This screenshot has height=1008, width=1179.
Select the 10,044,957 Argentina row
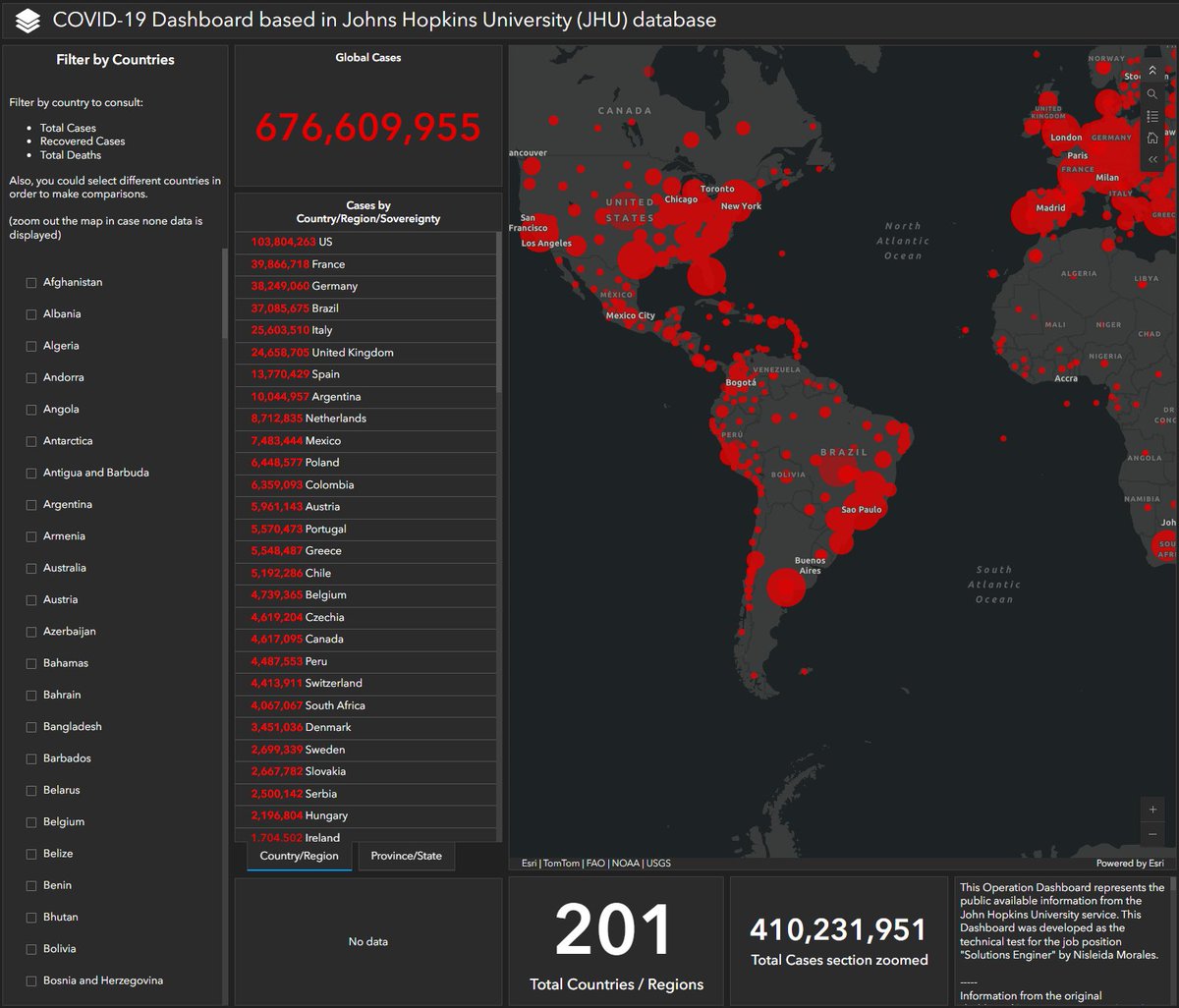[x=365, y=397]
